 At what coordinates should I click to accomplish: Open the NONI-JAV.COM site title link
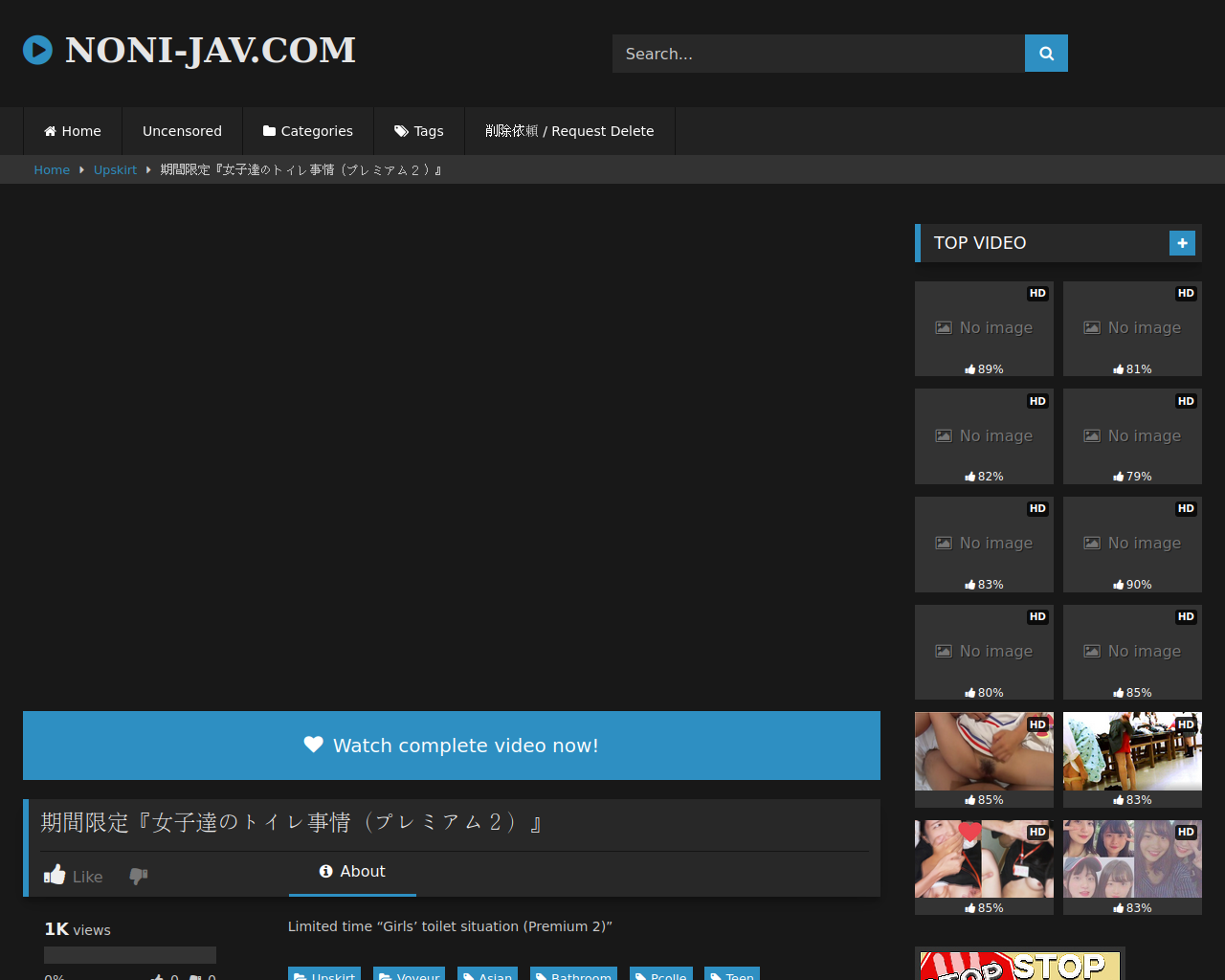(x=211, y=50)
